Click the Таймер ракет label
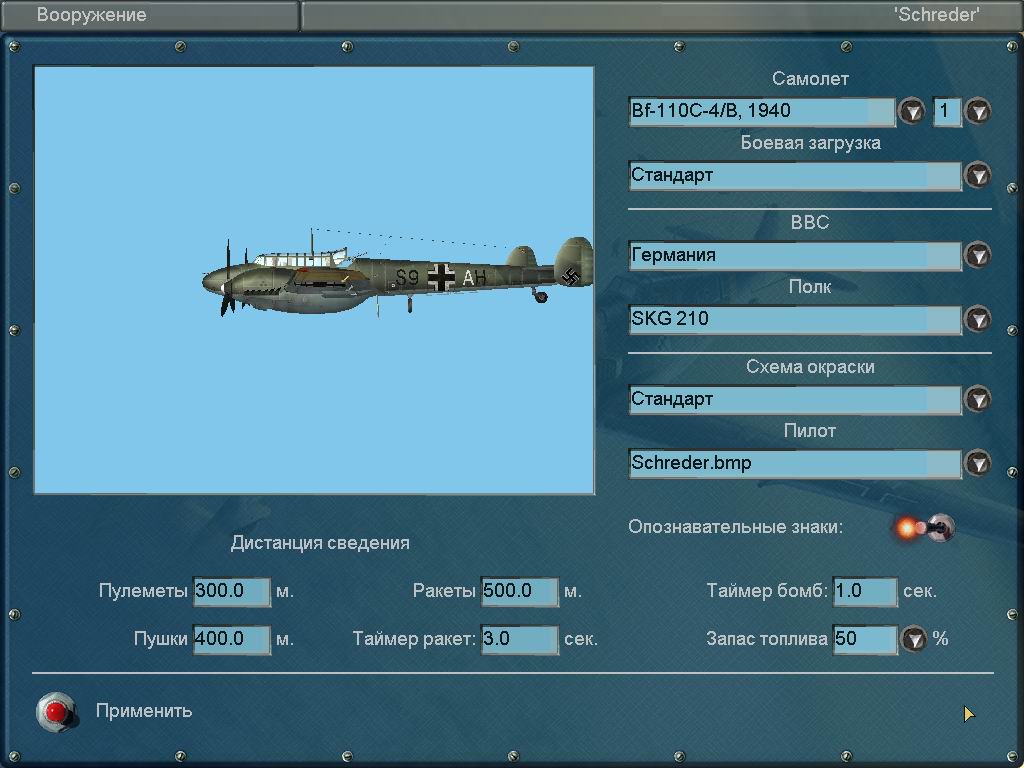Viewport: 1024px width, 768px height. pos(414,639)
